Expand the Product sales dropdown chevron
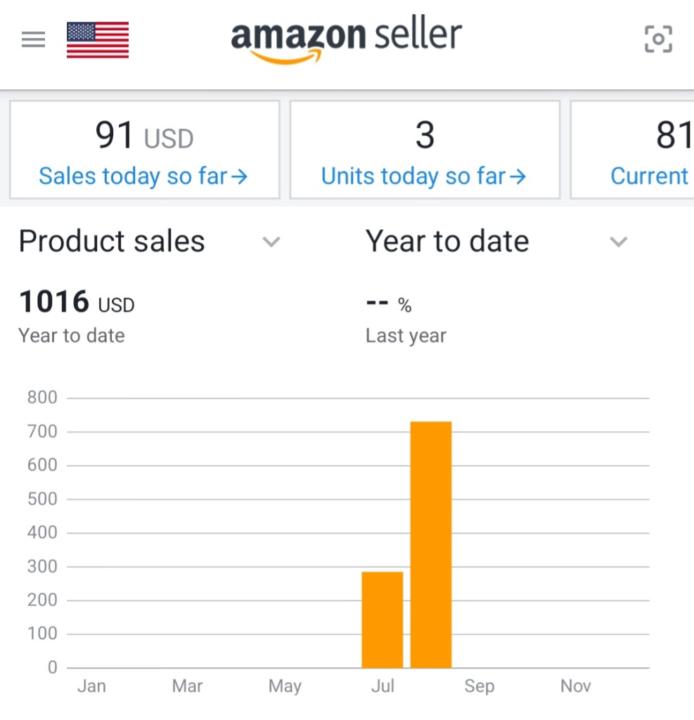The width and height of the screenshot is (694, 720). coord(271,242)
